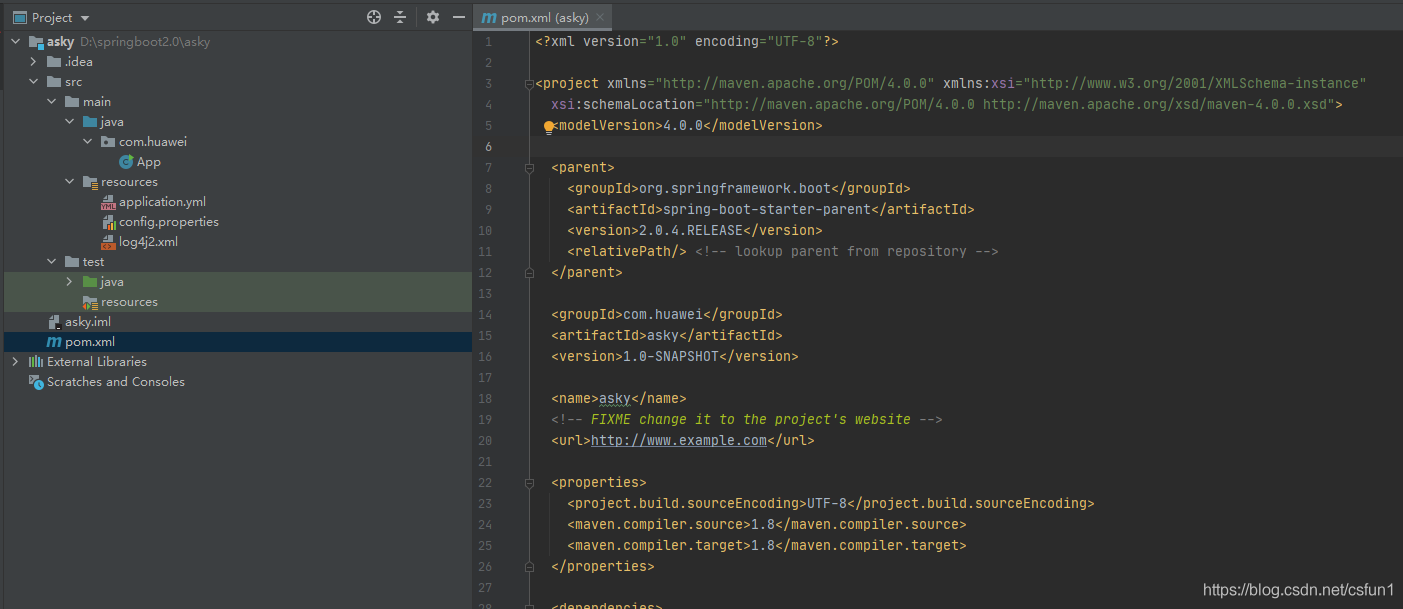Viewport: 1403px width, 609px height.
Task: Open Project panel settings gear
Action: (x=433, y=17)
